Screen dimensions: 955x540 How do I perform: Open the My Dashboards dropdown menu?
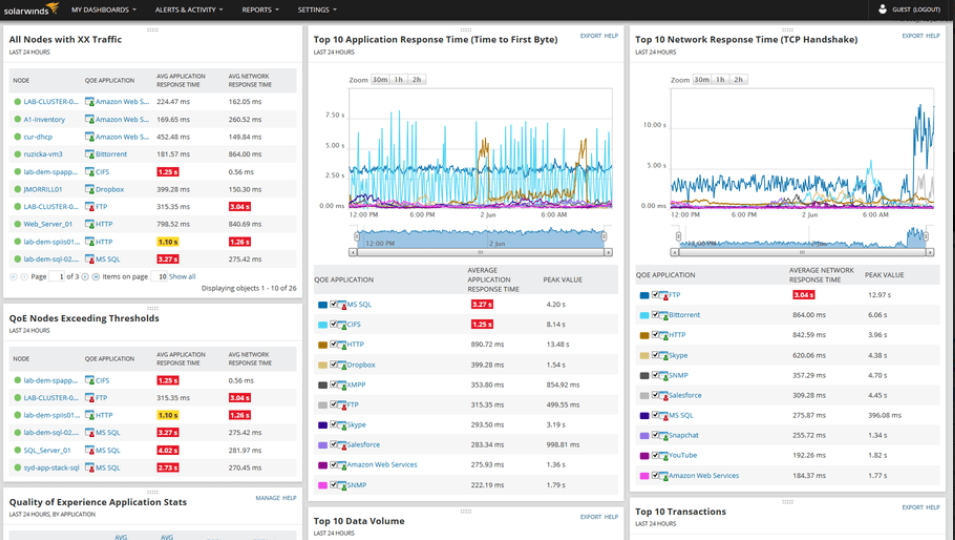(x=104, y=9)
